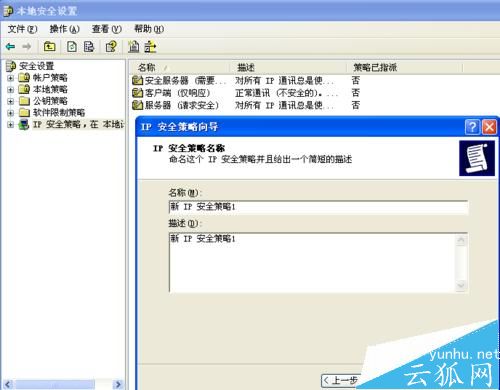The width and height of the screenshot is (500, 390).
Task: Click the Manage IP filter lists icon
Action: click(x=150, y=46)
